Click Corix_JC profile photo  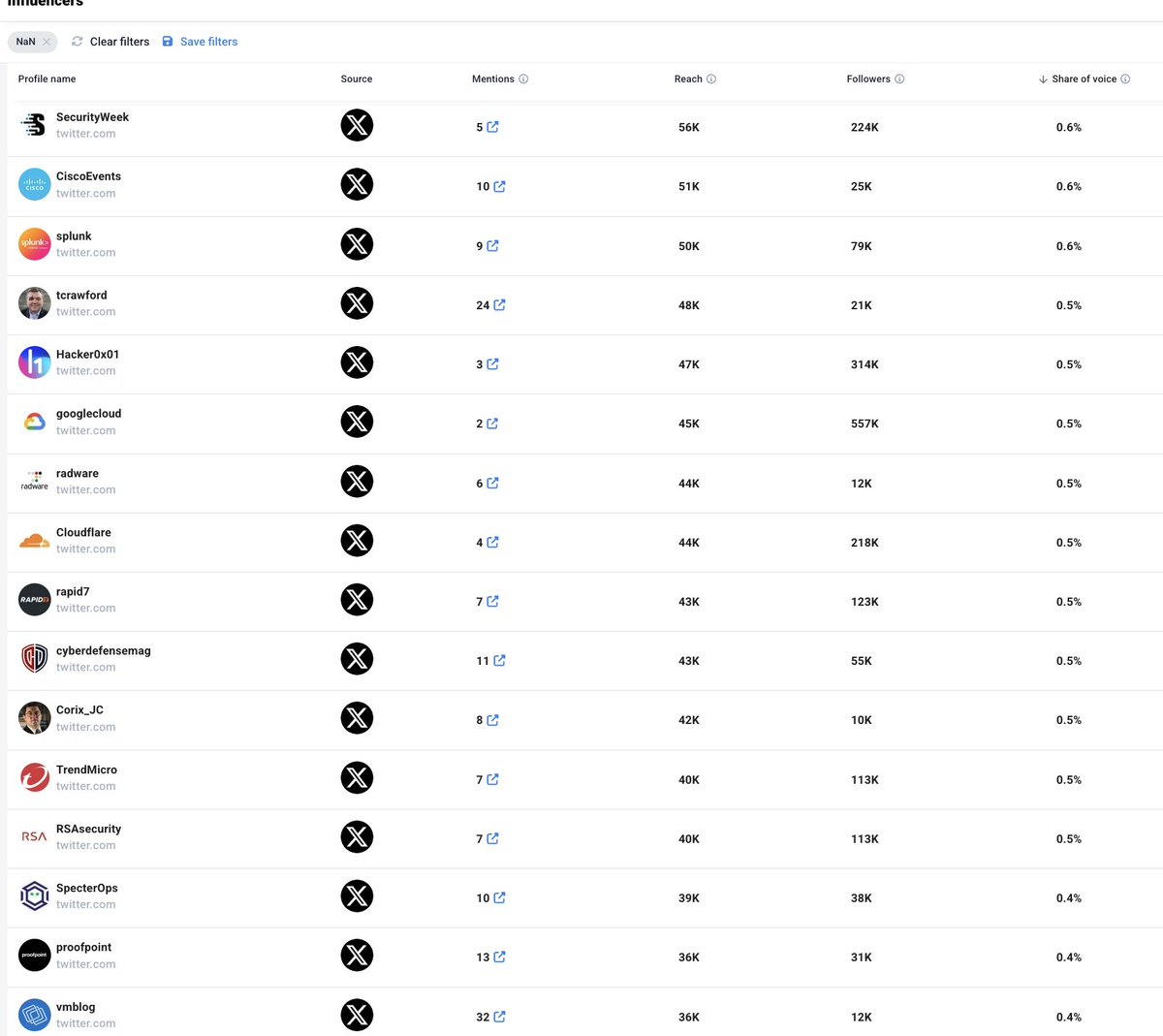(x=34, y=718)
